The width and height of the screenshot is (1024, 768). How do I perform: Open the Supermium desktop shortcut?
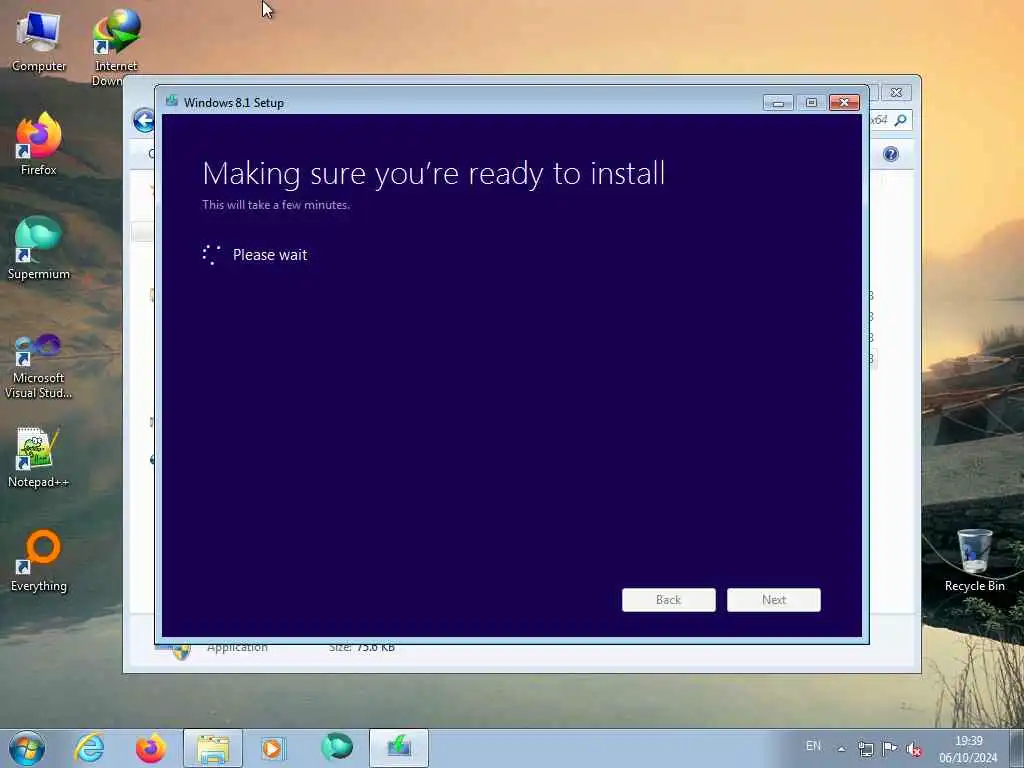(39, 248)
